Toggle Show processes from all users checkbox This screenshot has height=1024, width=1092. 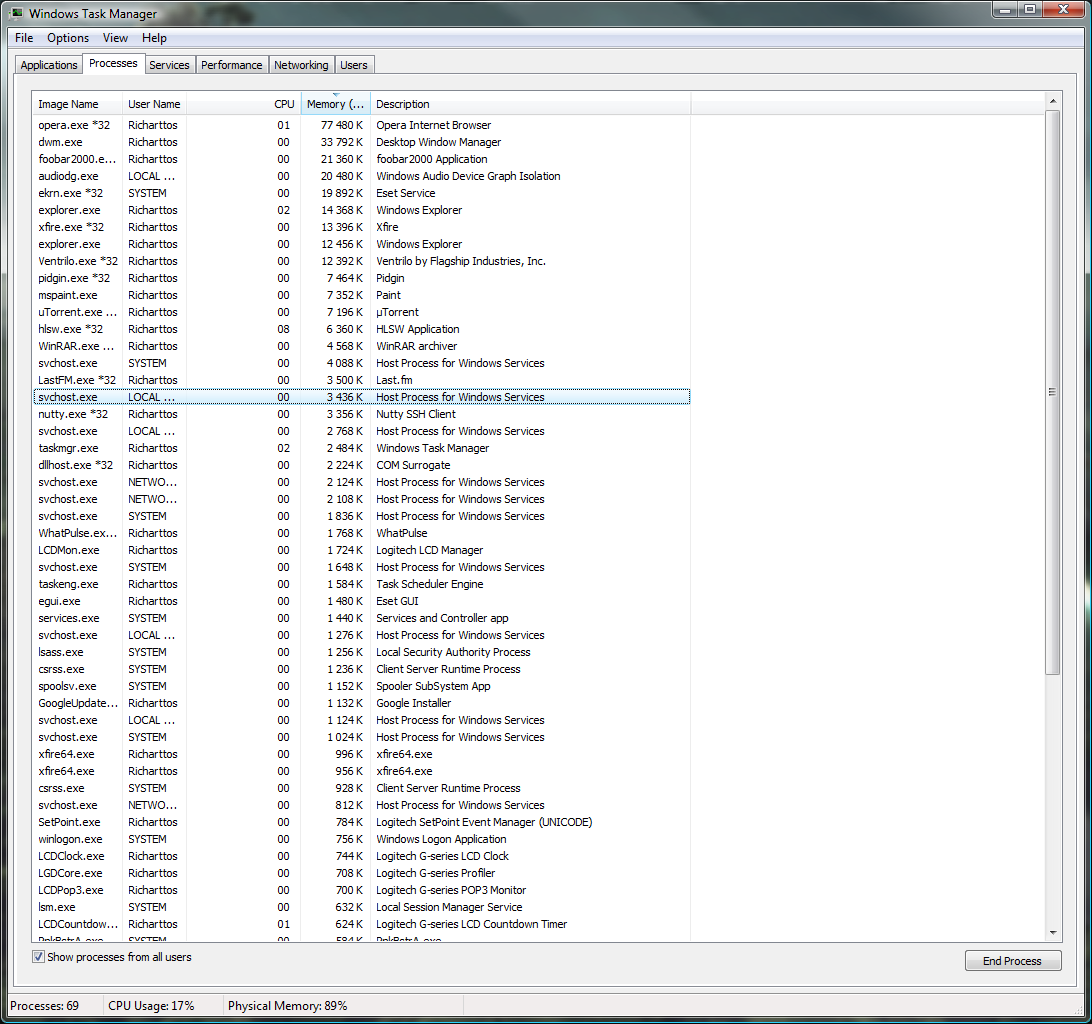[39, 957]
